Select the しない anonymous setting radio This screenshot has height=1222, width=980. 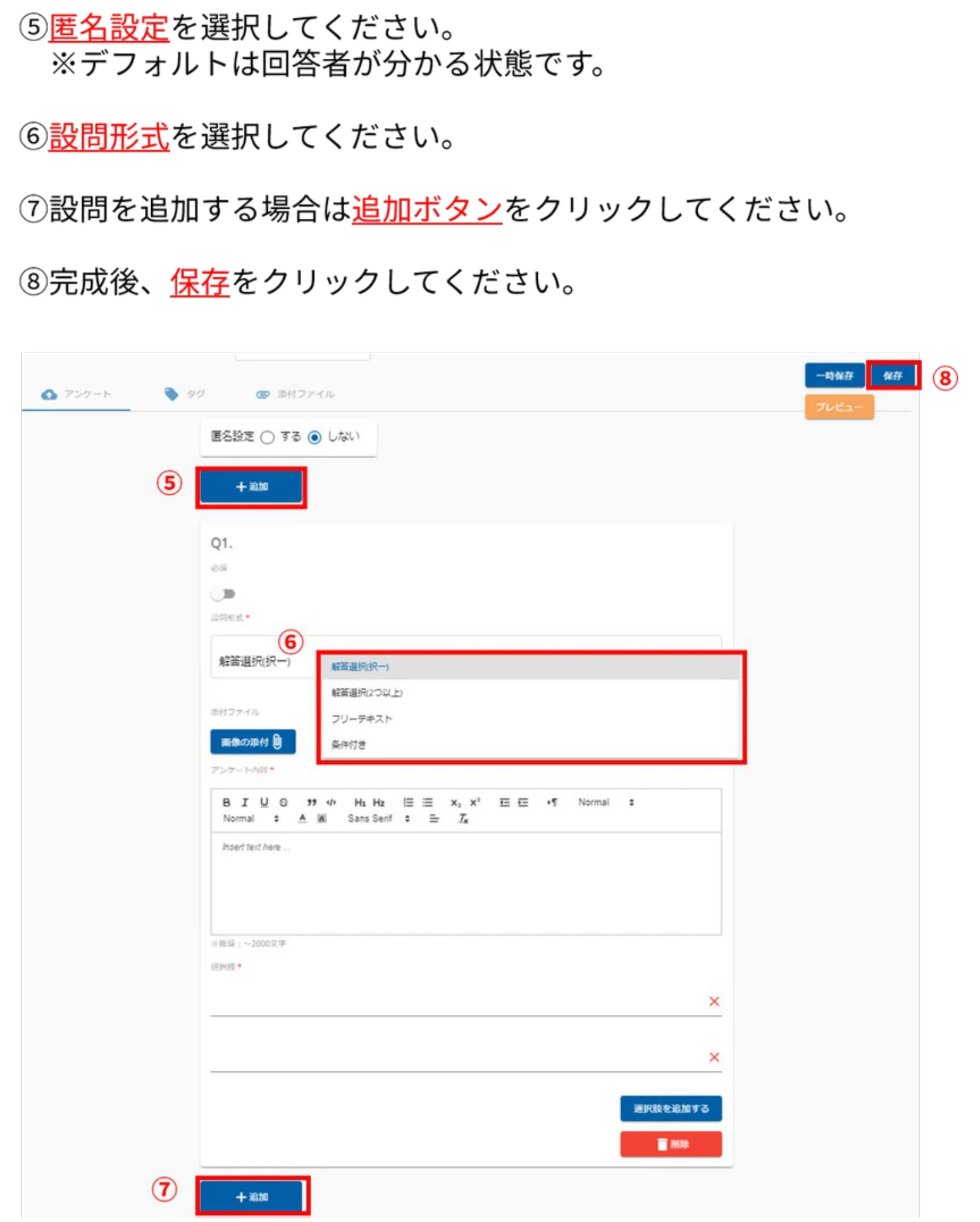tap(314, 437)
